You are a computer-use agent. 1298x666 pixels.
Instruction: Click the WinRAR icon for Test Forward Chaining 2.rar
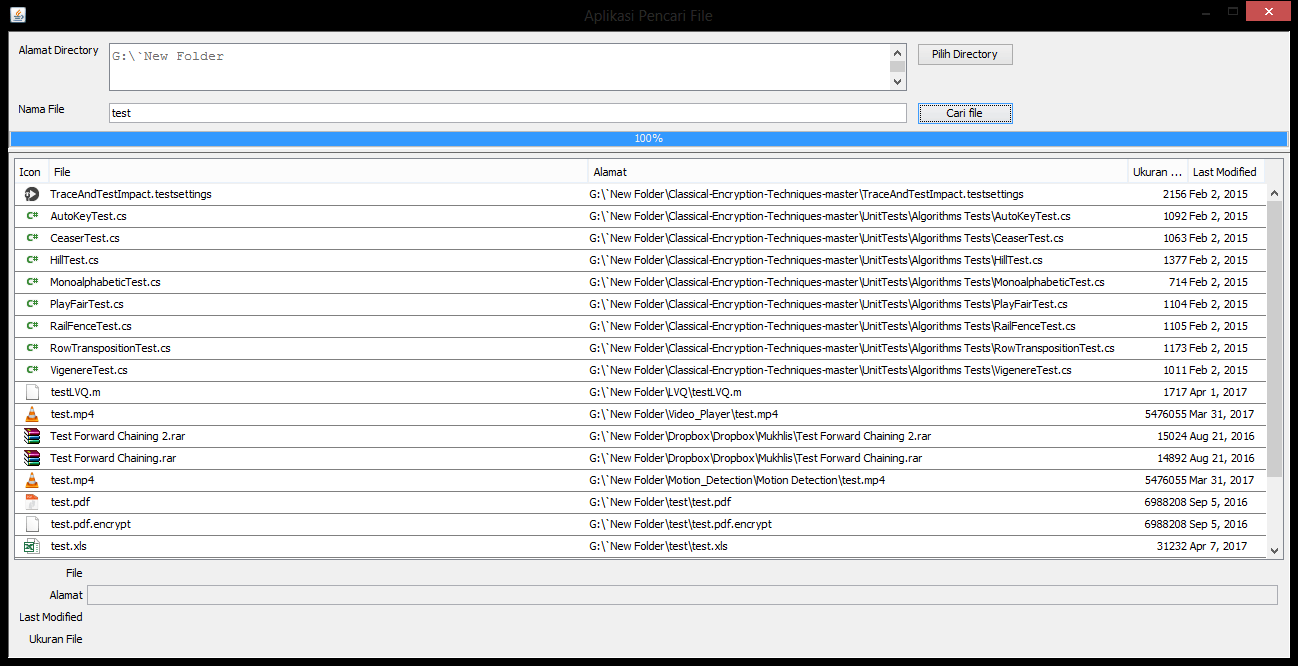tap(32, 436)
